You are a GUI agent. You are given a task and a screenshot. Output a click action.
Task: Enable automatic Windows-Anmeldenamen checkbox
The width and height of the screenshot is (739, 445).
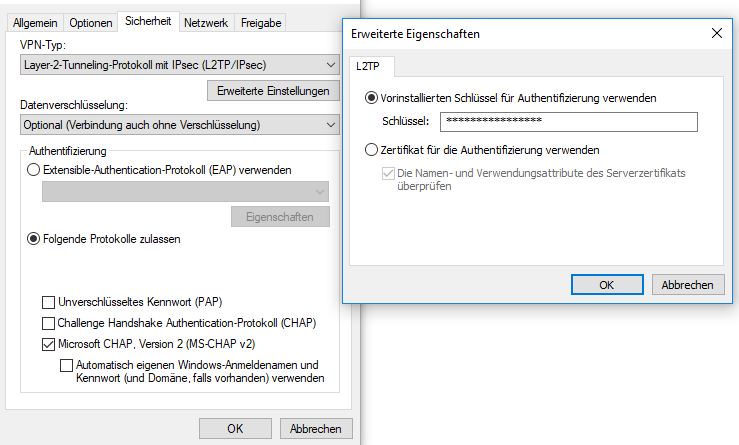(x=66, y=365)
